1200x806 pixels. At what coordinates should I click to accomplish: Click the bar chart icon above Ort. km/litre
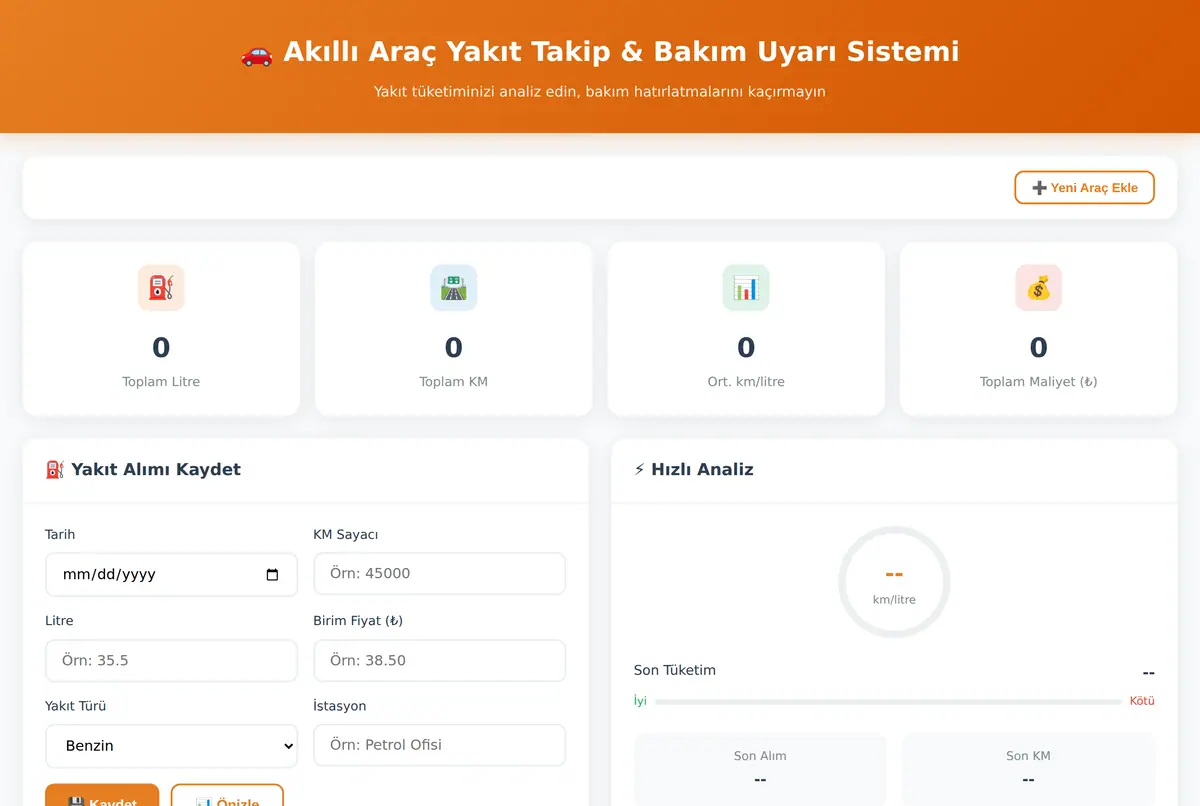click(746, 288)
